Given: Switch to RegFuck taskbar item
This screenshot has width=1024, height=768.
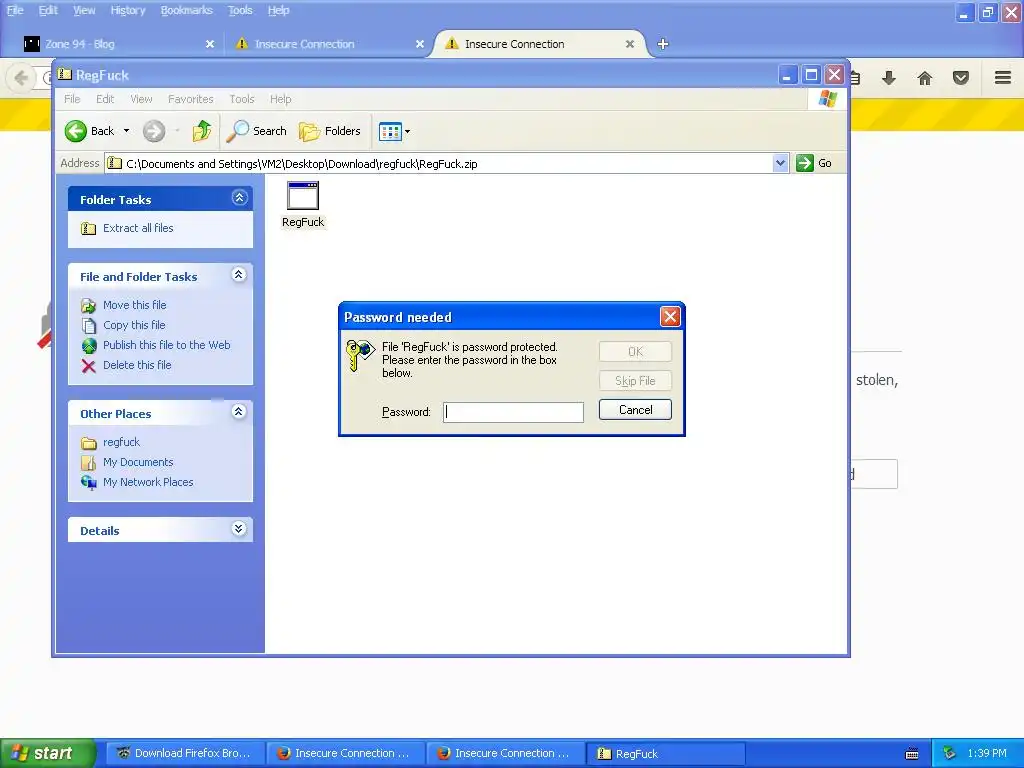Looking at the screenshot, I should [665, 753].
